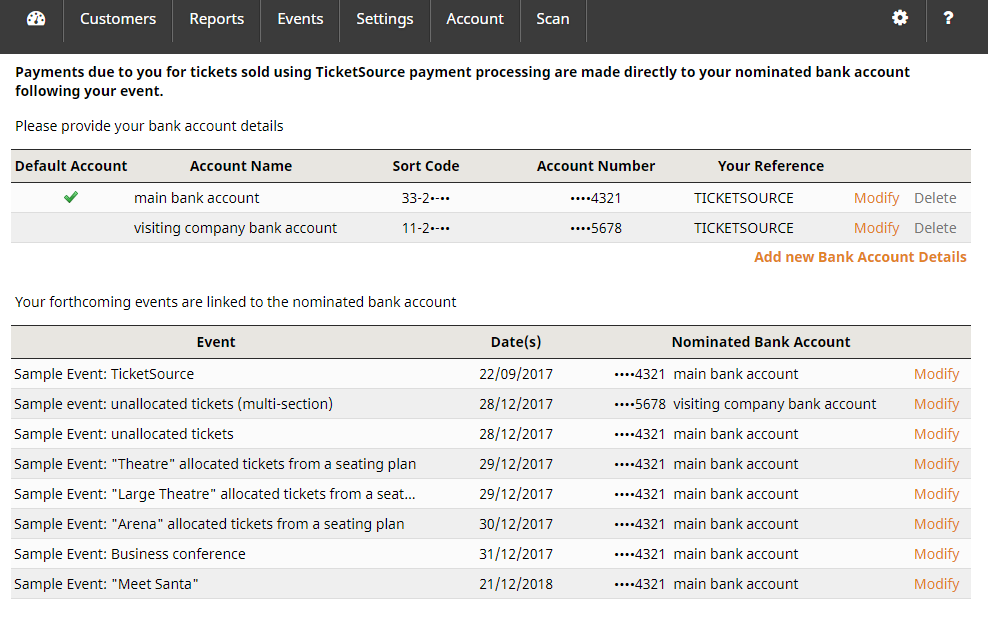Click Add new Bank Account Details
Viewport: 988px width, 634px height.
(860, 257)
